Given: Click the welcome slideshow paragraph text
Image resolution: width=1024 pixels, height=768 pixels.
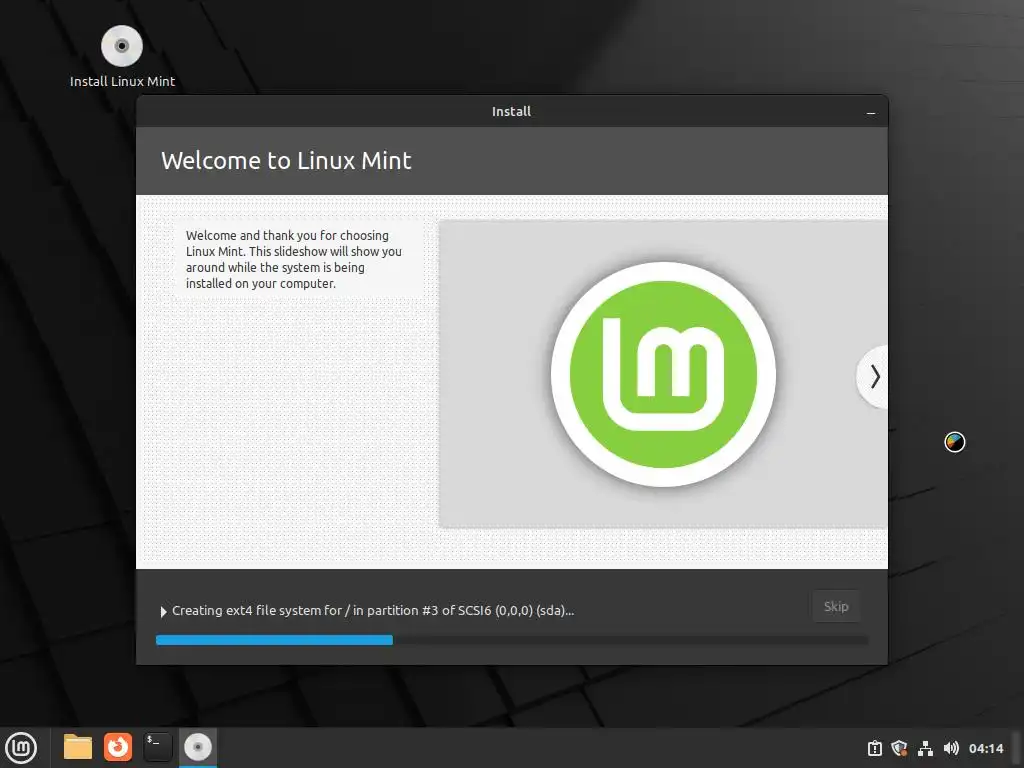Looking at the screenshot, I should (293, 259).
